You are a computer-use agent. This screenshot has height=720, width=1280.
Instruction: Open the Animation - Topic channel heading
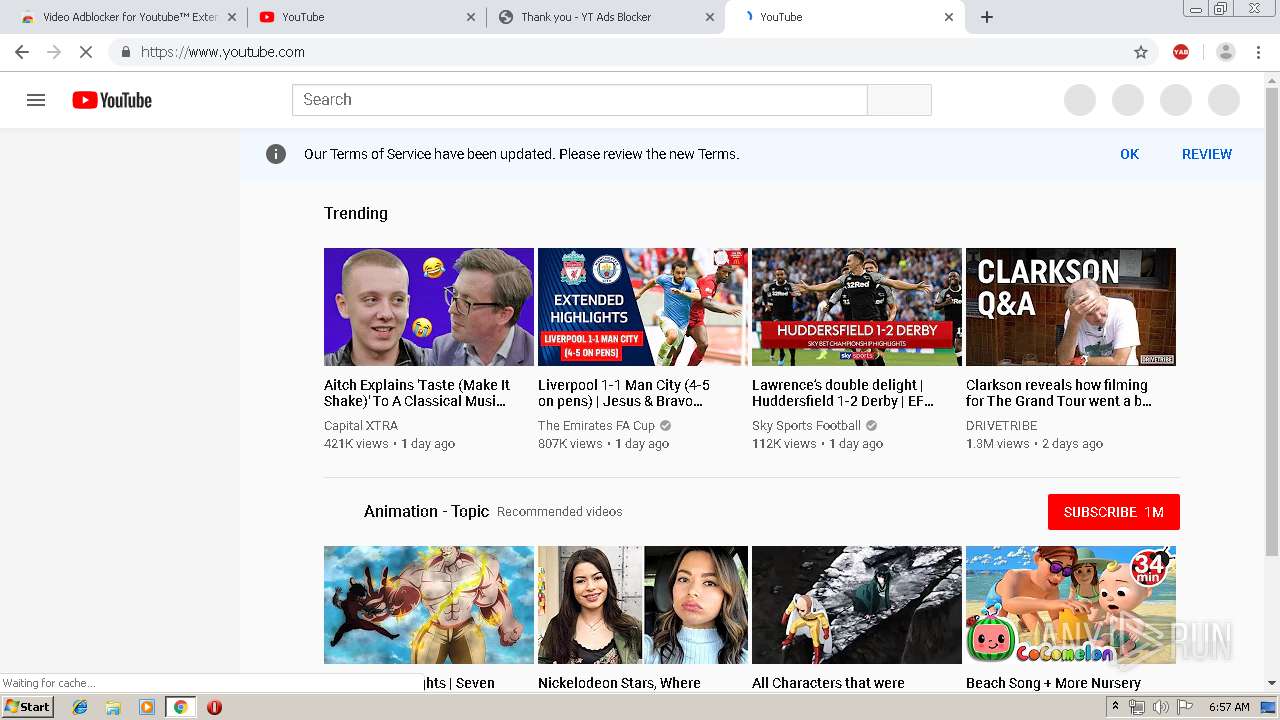[x=426, y=511]
